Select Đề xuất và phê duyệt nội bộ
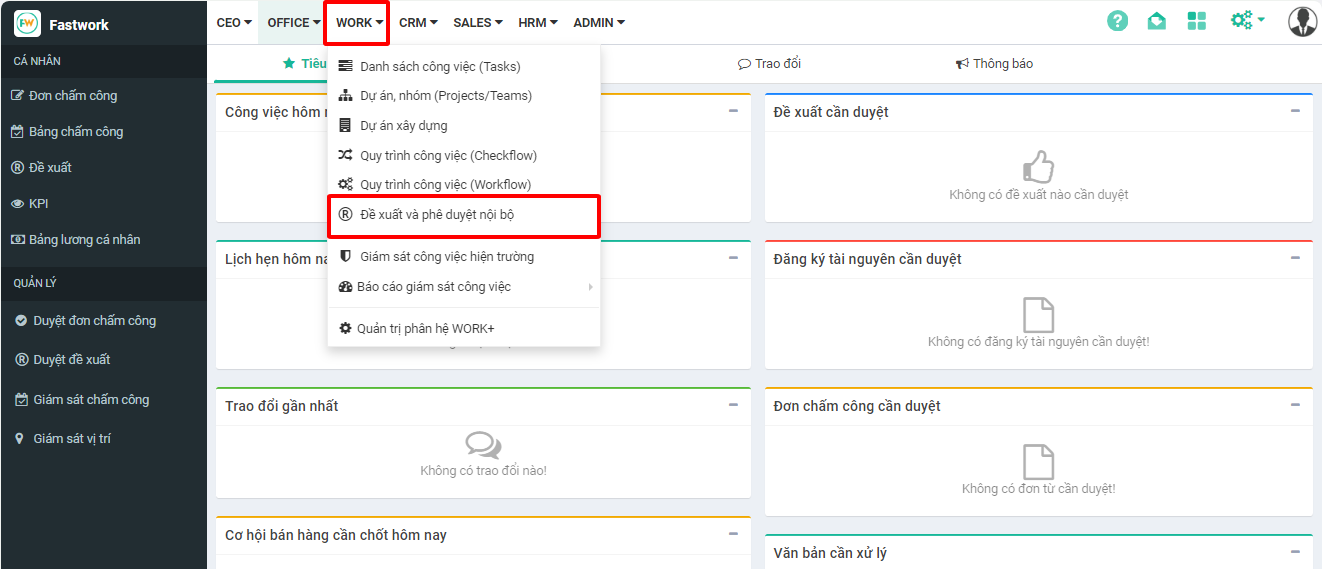 437,215
